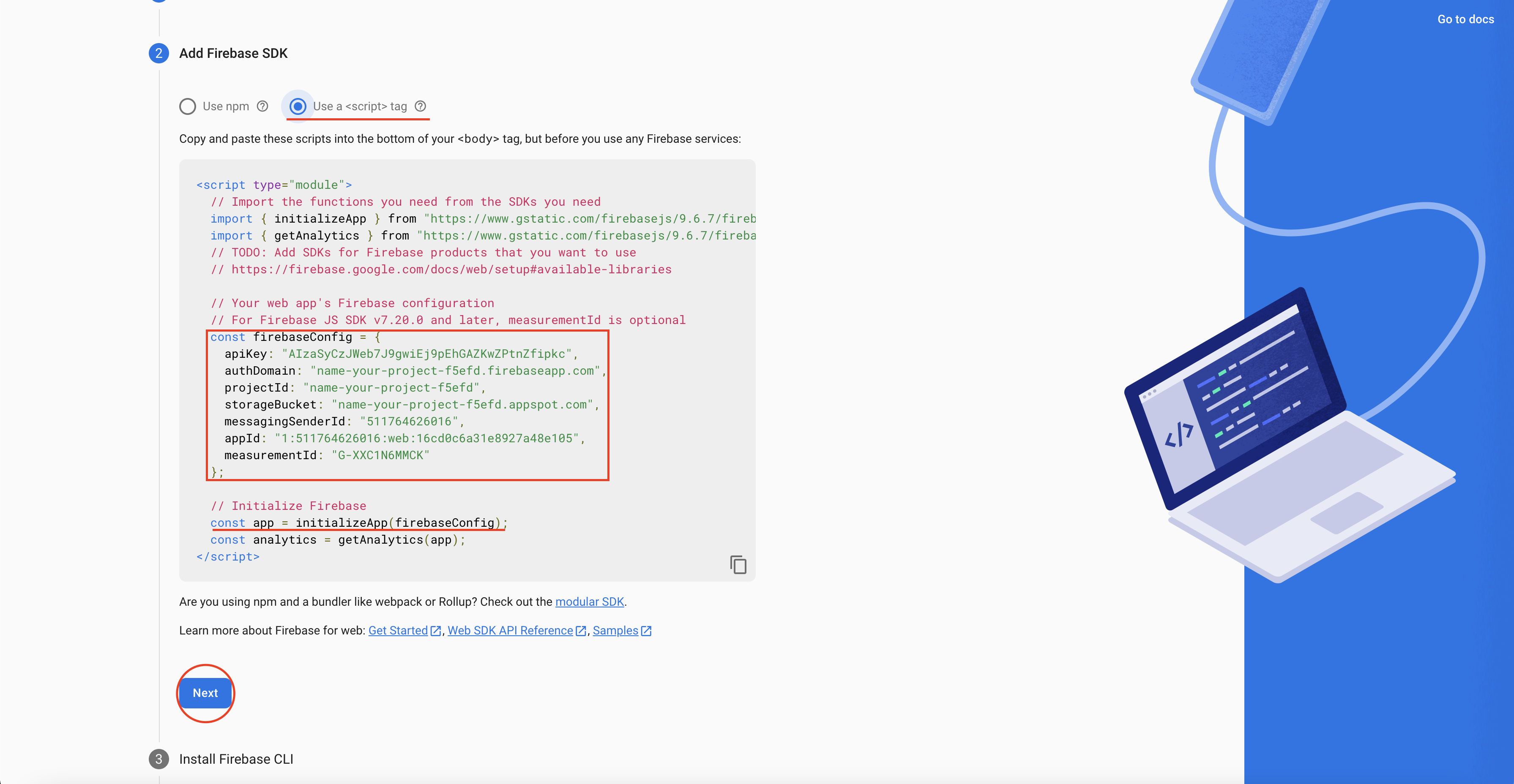Click the script type="module" opening tag
This screenshot has height=784, width=1514.
click(274, 185)
